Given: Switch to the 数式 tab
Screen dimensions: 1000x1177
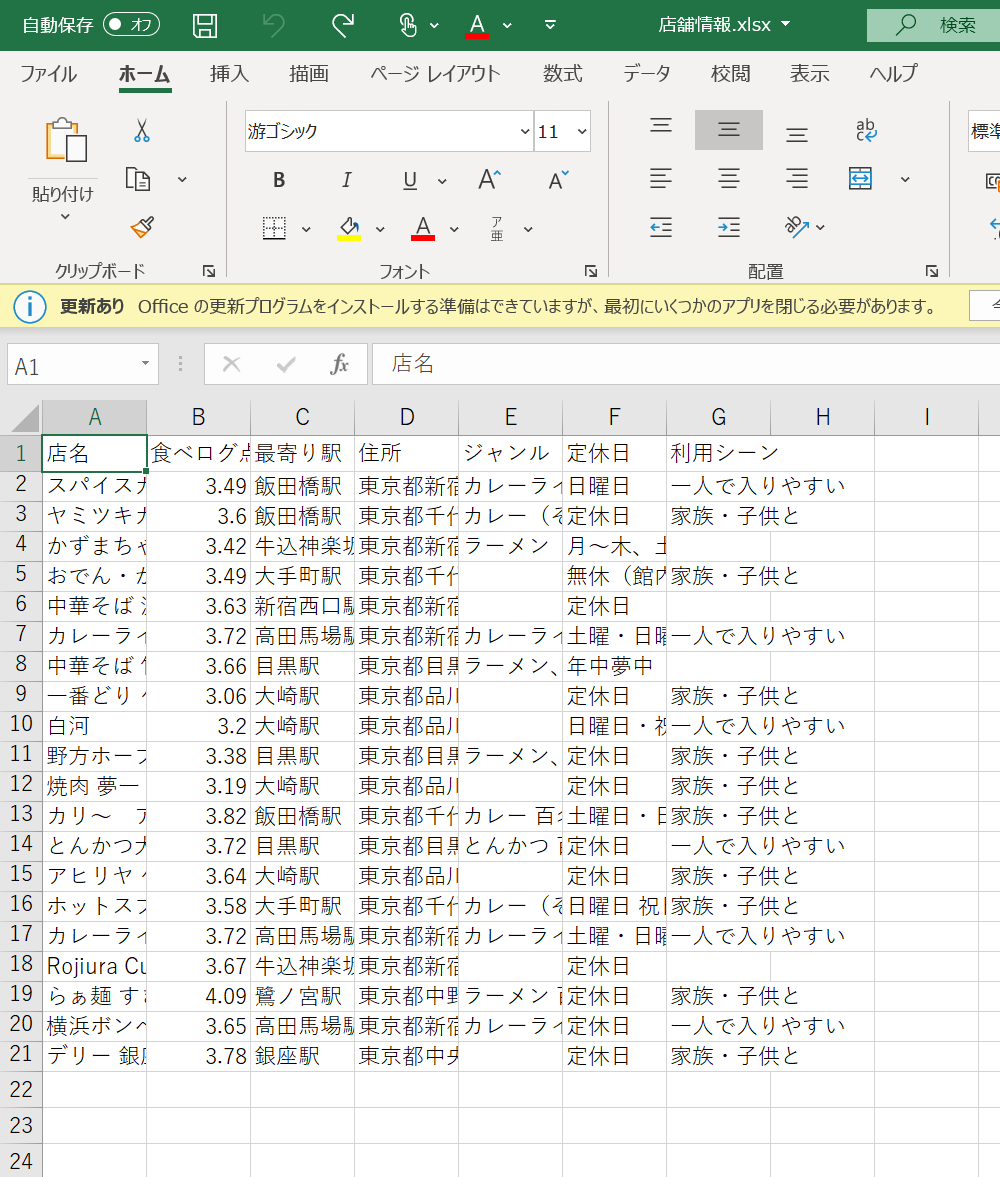Looking at the screenshot, I should [563, 74].
